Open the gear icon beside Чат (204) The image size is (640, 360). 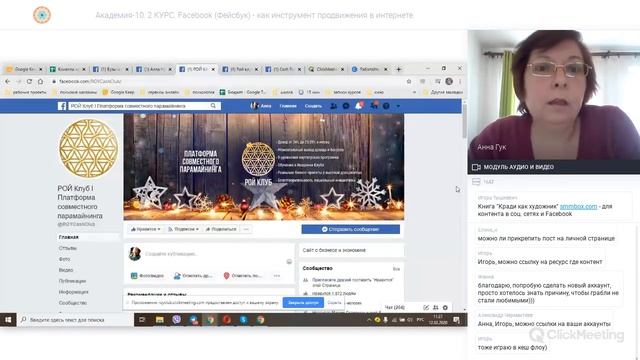pos(445,307)
